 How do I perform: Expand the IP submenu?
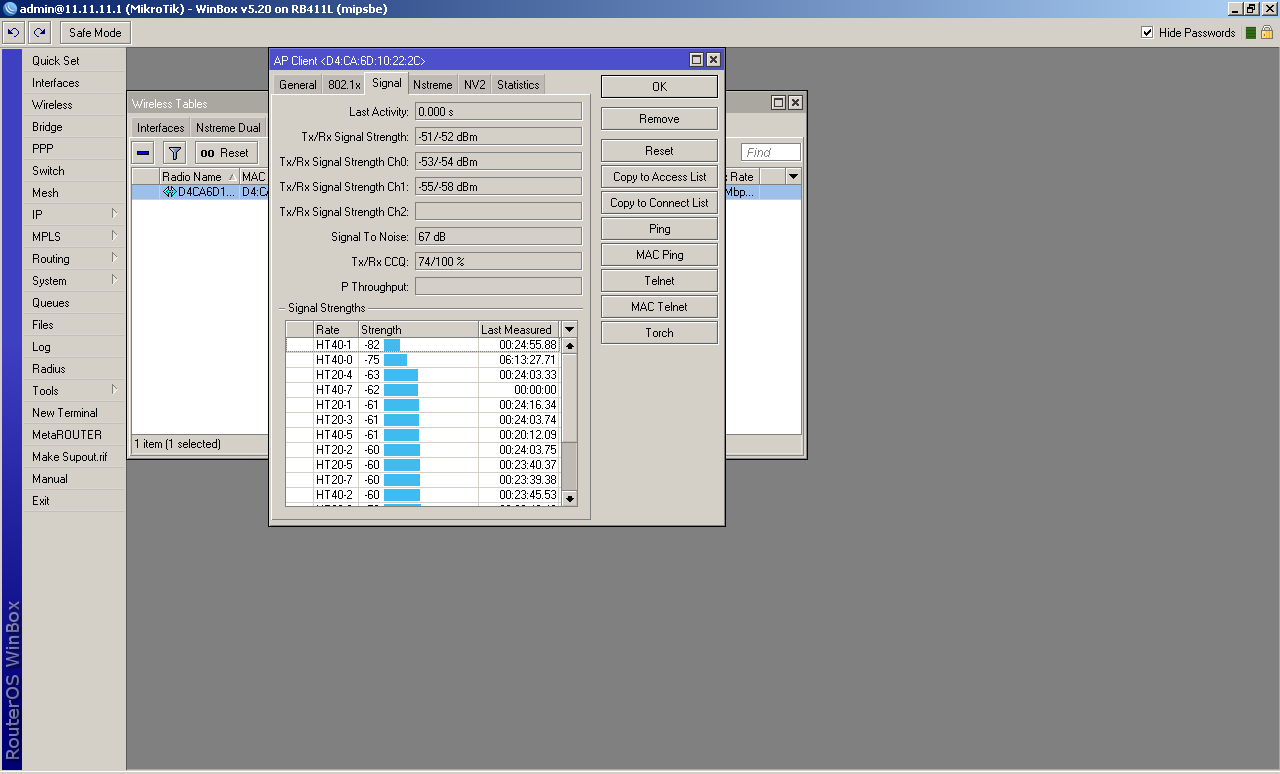coord(74,215)
